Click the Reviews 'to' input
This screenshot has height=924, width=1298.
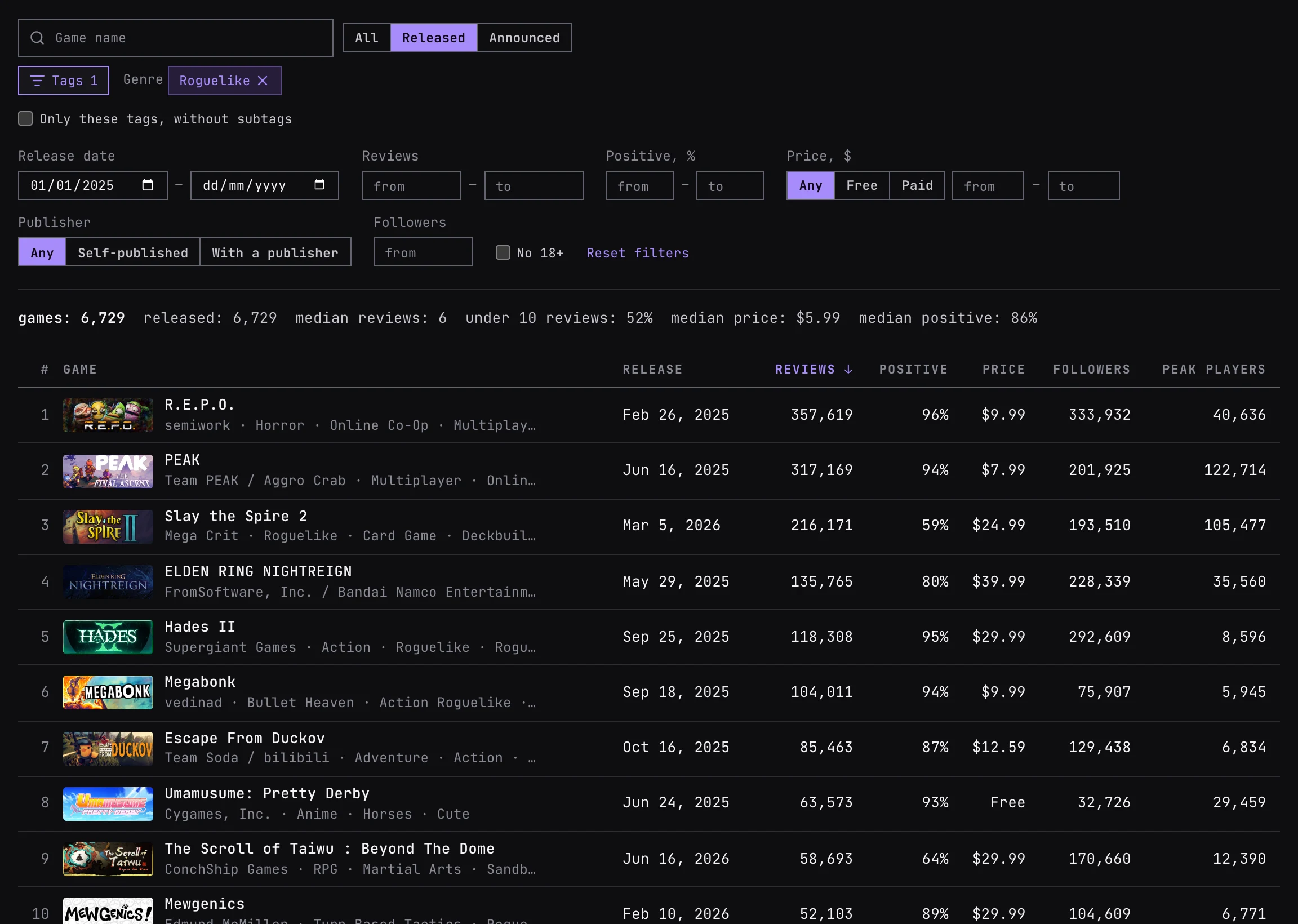pyautogui.click(x=534, y=185)
